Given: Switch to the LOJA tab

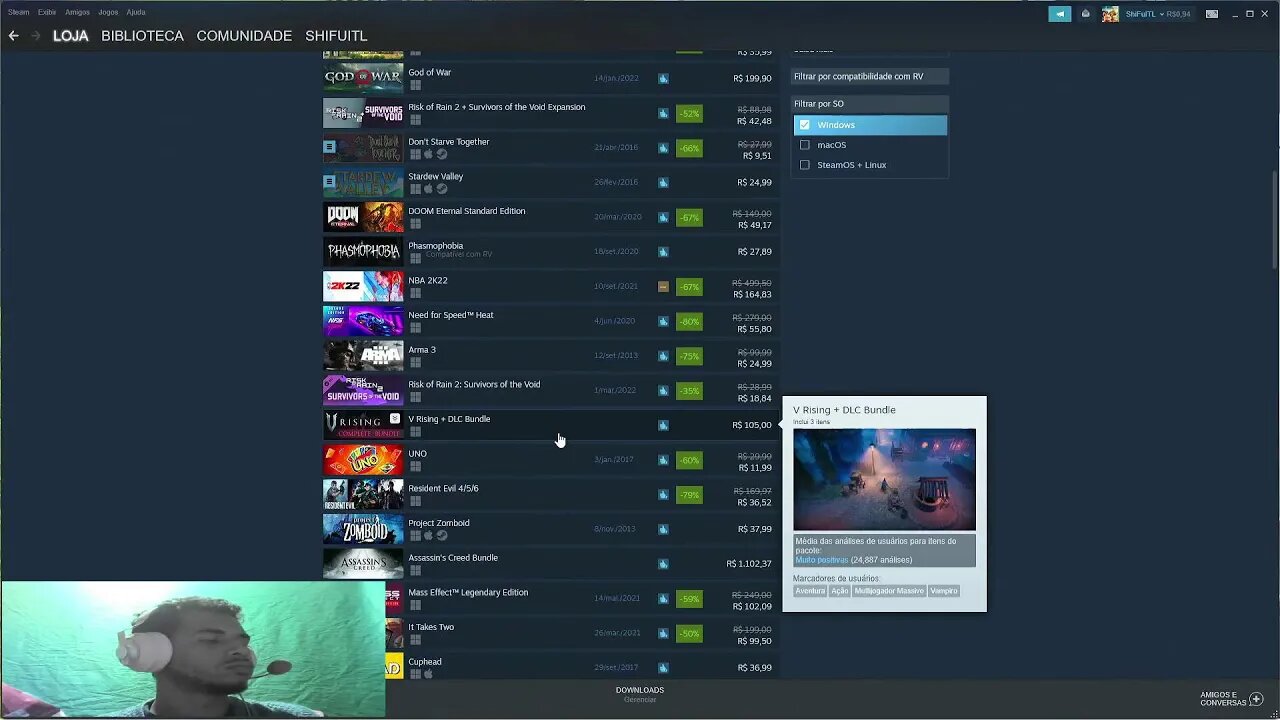Looking at the screenshot, I should [x=70, y=35].
